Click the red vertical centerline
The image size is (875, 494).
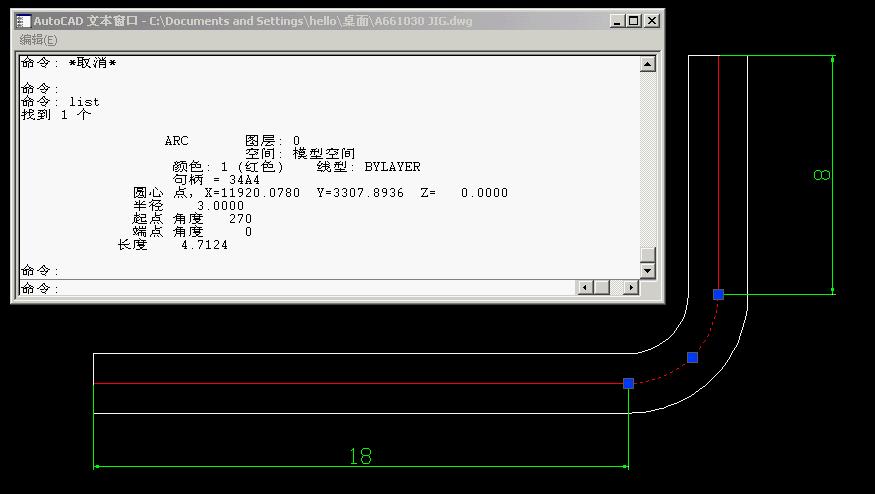719,172
